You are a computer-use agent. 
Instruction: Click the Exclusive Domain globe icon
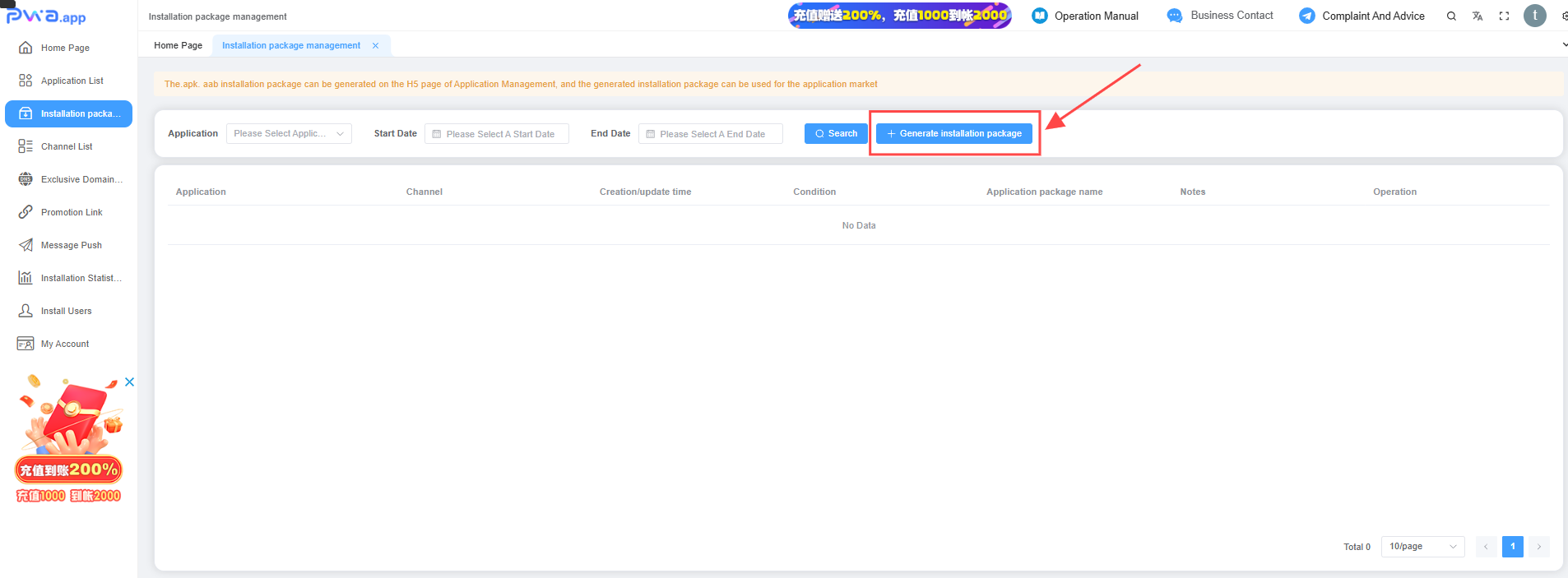26,179
